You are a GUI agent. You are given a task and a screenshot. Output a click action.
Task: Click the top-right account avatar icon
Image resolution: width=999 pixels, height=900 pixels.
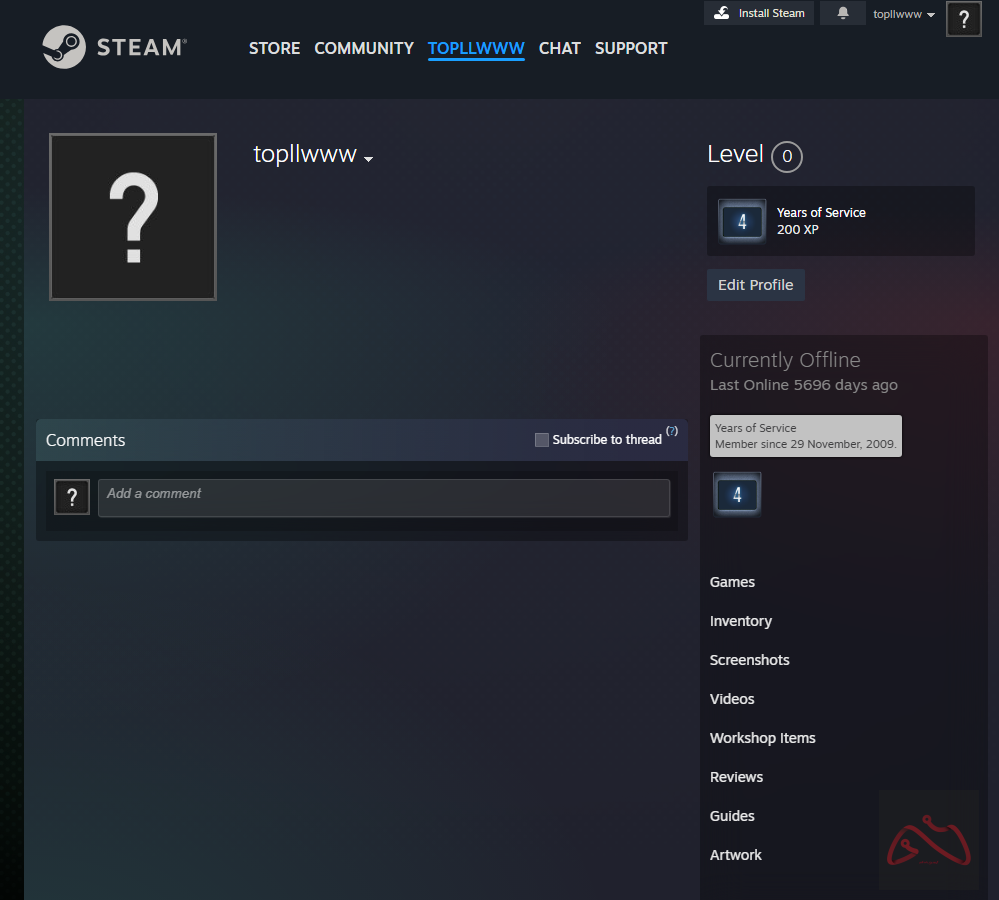coord(963,19)
